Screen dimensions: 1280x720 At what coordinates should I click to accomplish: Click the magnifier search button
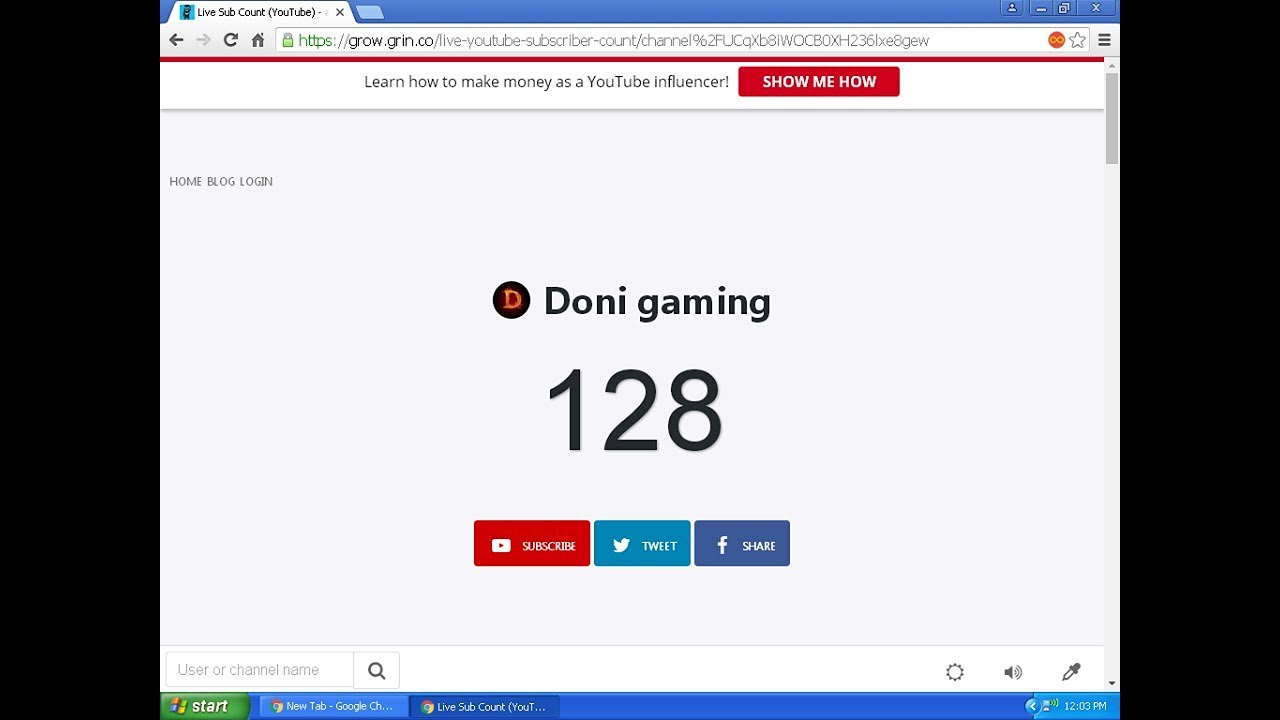click(x=377, y=670)
